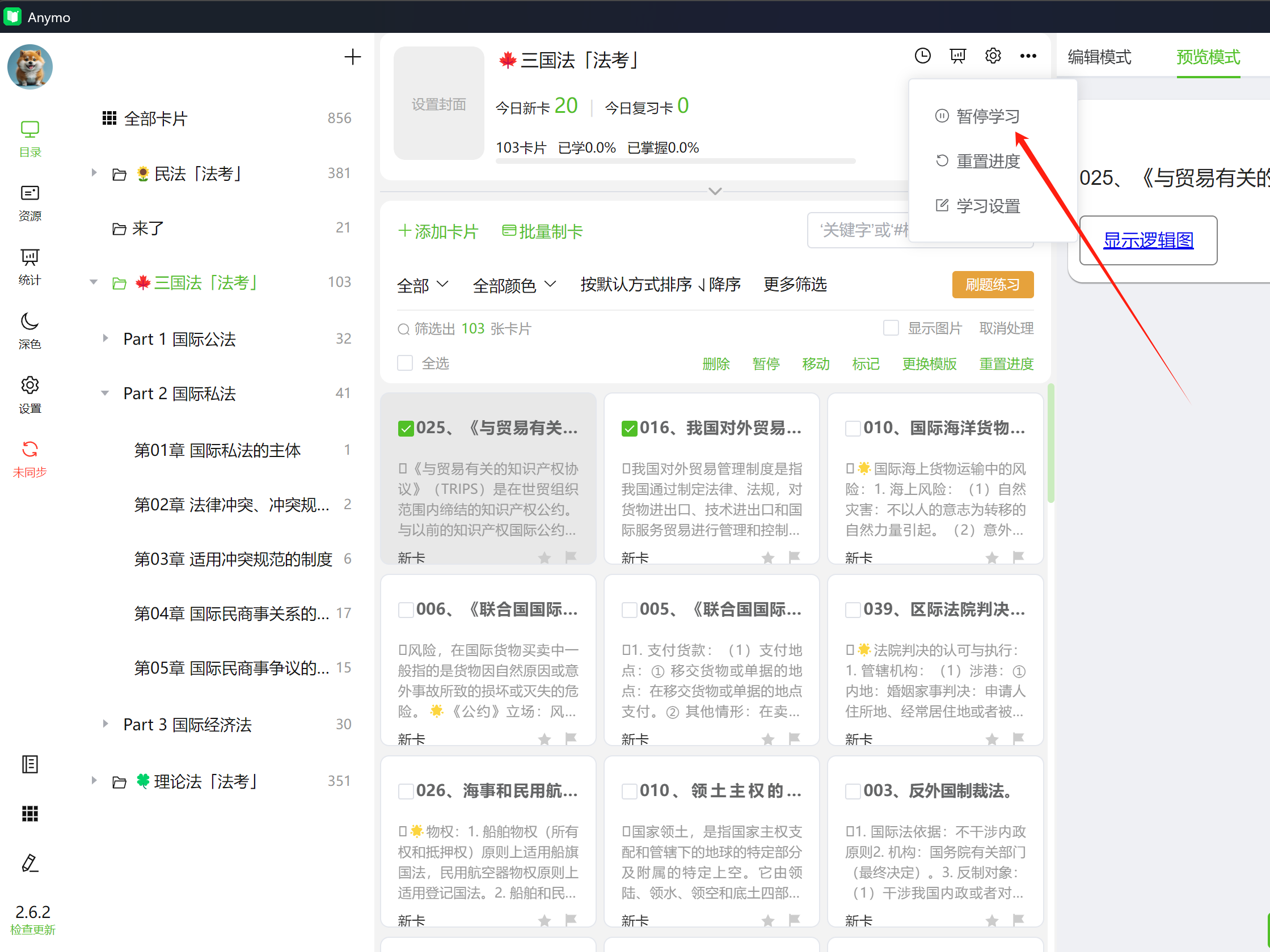
Task: Check the card 005、《联合国国际
Action: click(x=629, y=610)
